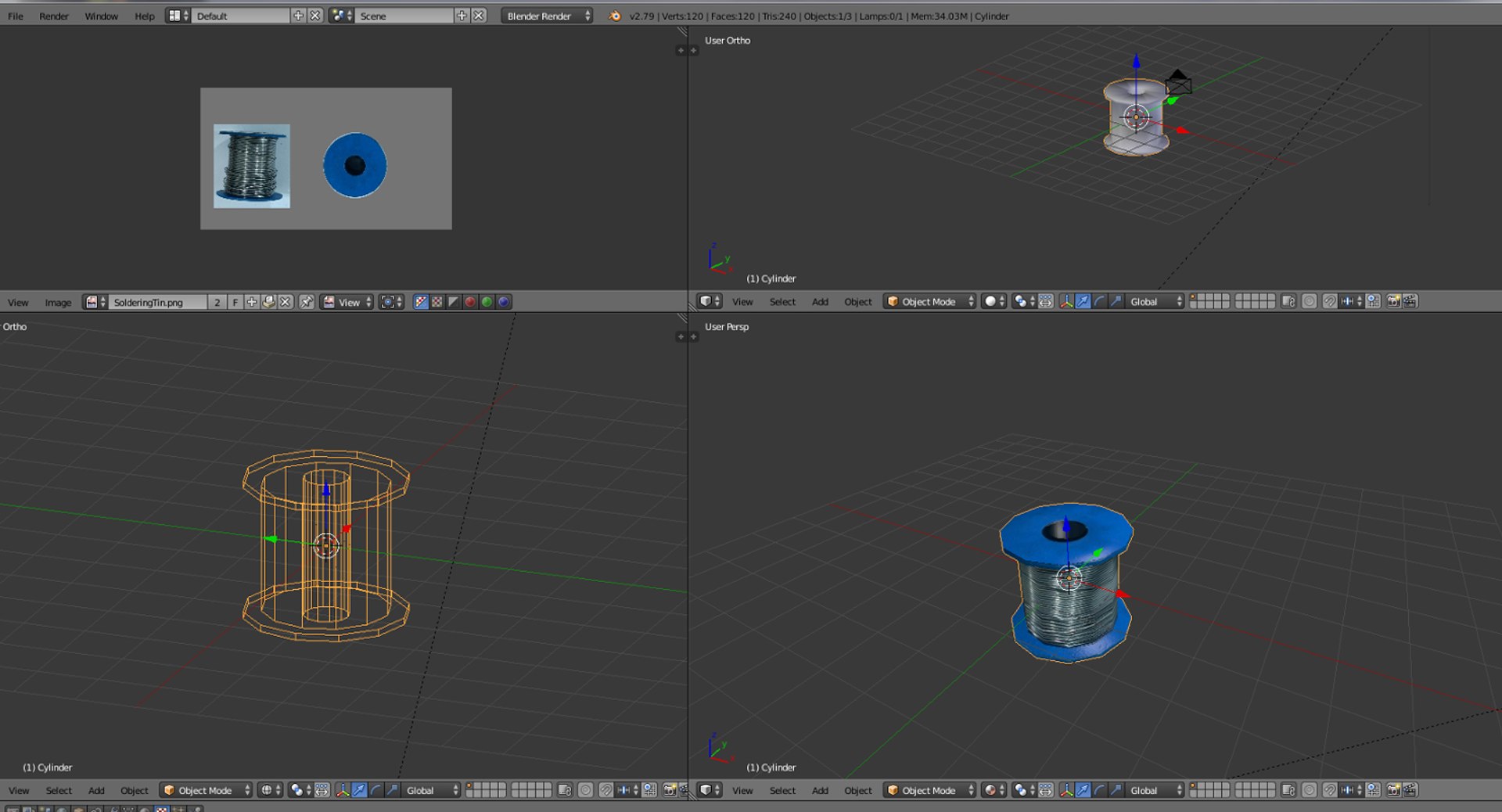Open the Window menu
This screenshot has width=1502, height=812.
coord(101,16)
